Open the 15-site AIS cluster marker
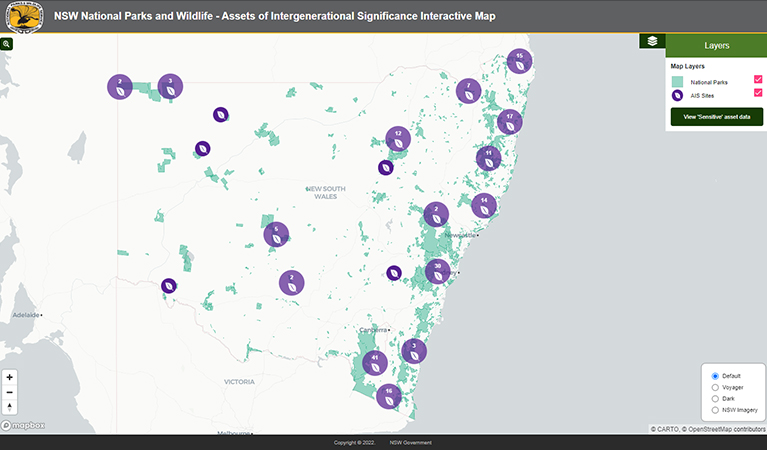The width and height of the screenshot is (767, 450). tap(519, 61)
